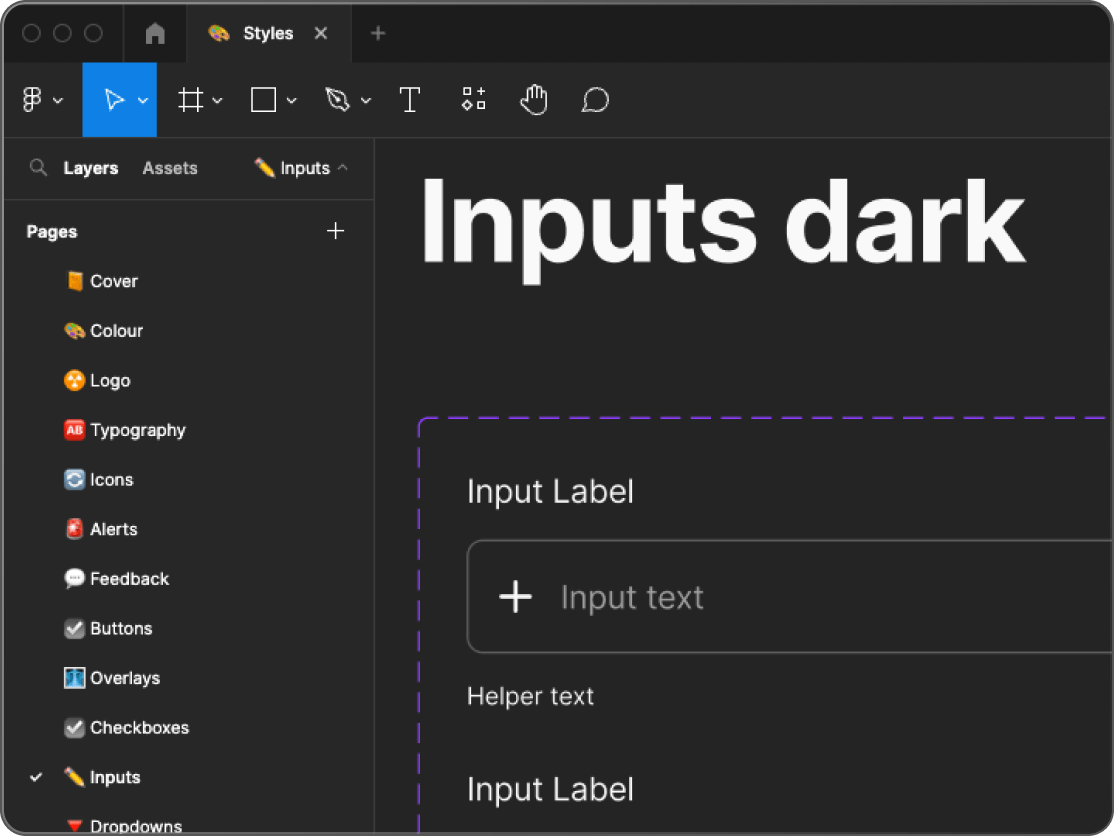Open the Resources components tool
The image size is (1114, 836).
pos(473,100)
